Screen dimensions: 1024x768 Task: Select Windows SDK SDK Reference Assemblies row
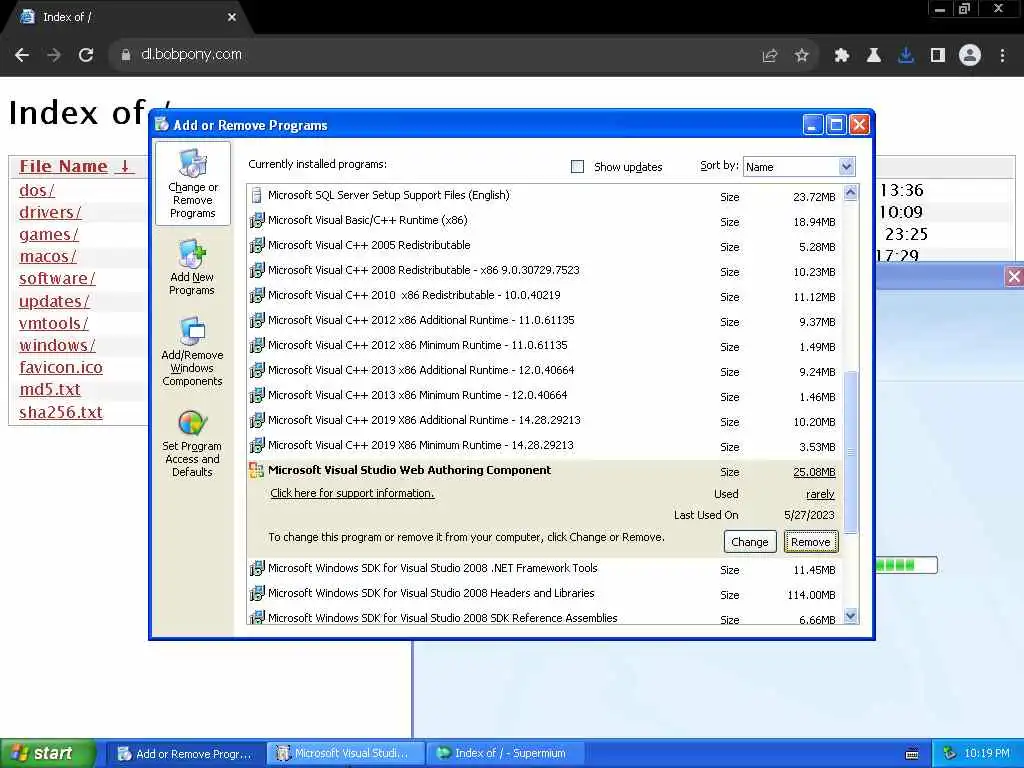[543, 616]
